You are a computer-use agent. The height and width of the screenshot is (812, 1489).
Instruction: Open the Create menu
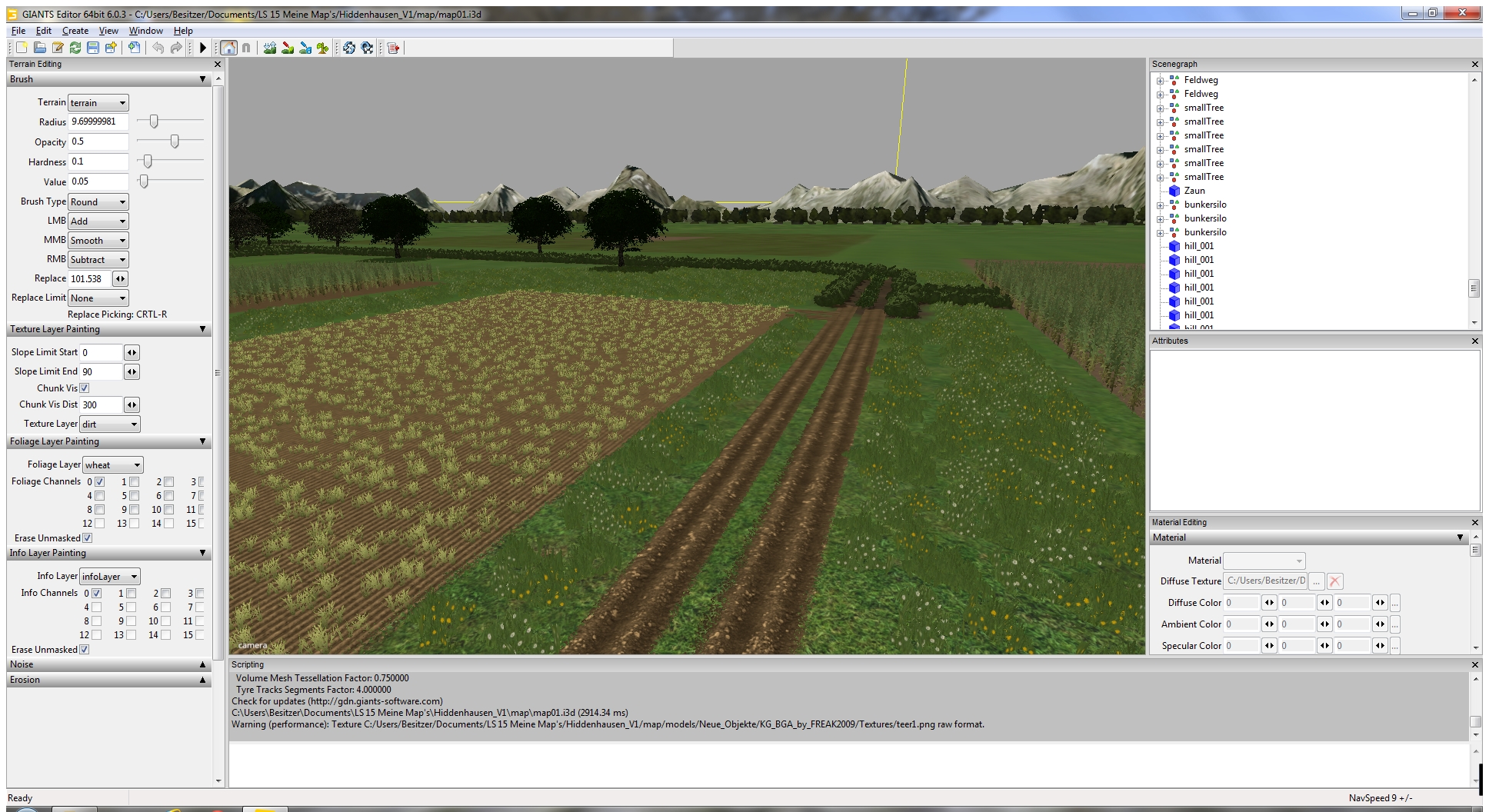pos(75,31)
